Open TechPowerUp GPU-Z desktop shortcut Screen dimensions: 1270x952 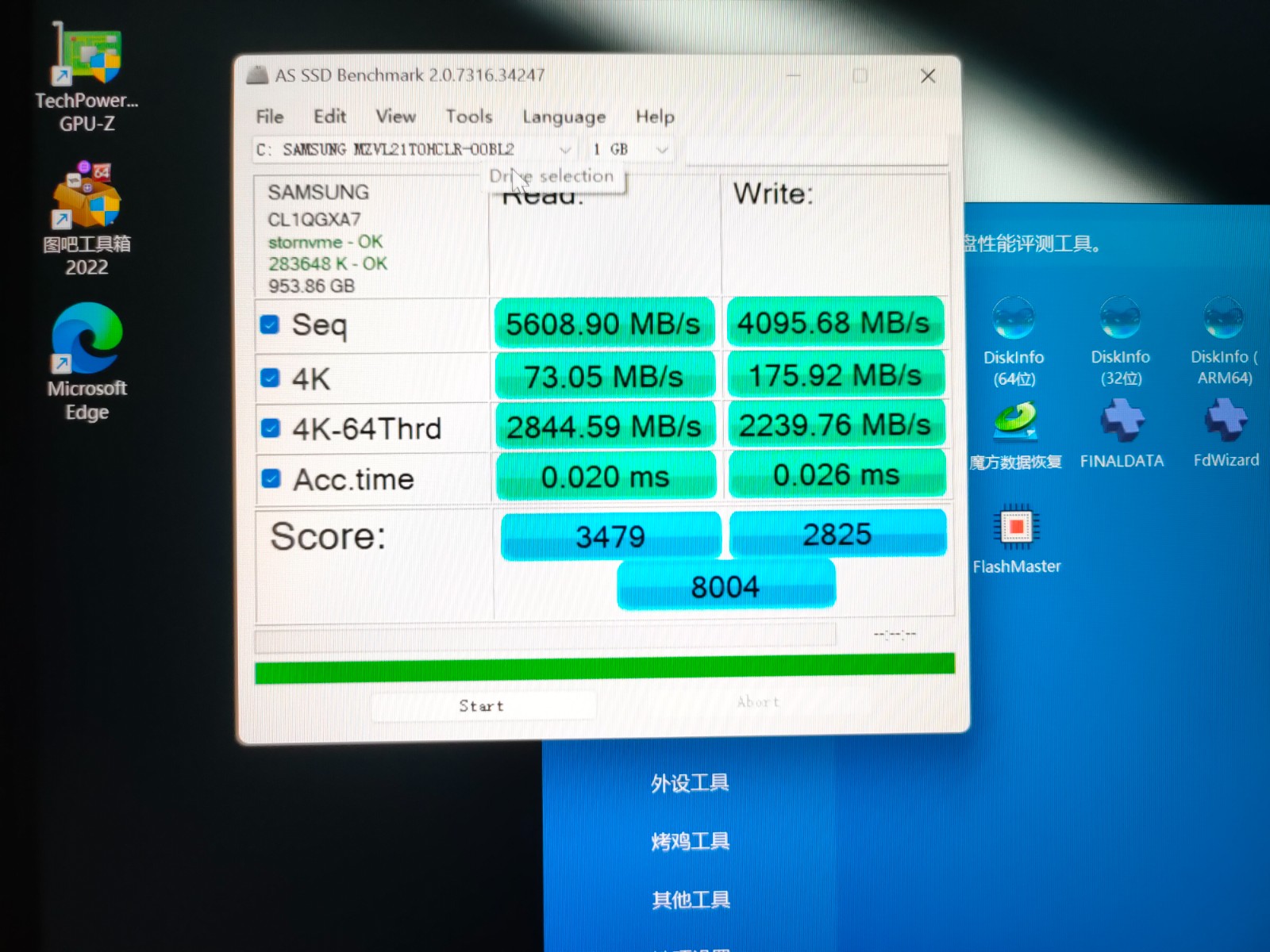87,78
